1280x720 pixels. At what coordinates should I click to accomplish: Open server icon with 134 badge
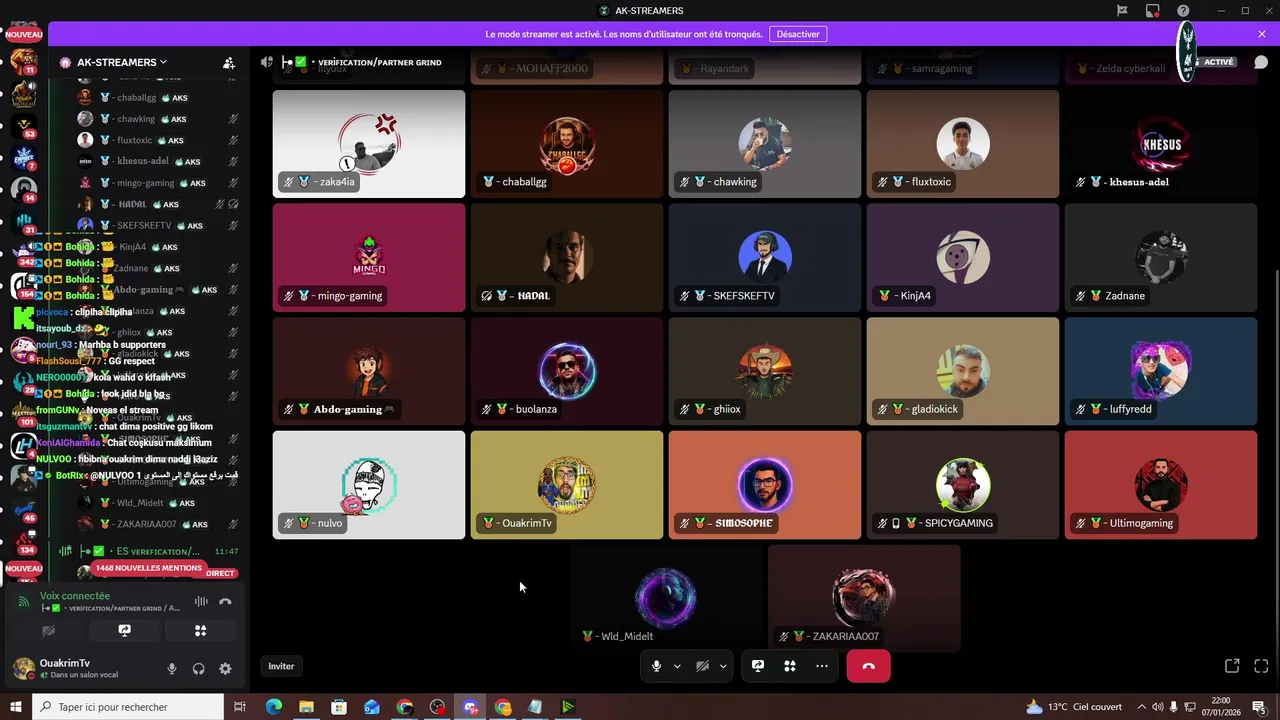pos(24,541)
